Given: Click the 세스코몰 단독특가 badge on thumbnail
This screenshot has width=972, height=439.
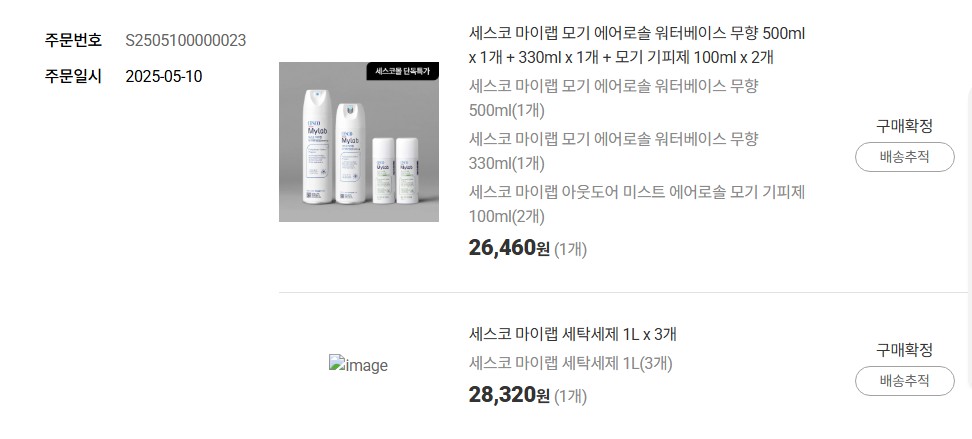Looking at the screenshot, I should pyautogui.click(x=402, y=71).
